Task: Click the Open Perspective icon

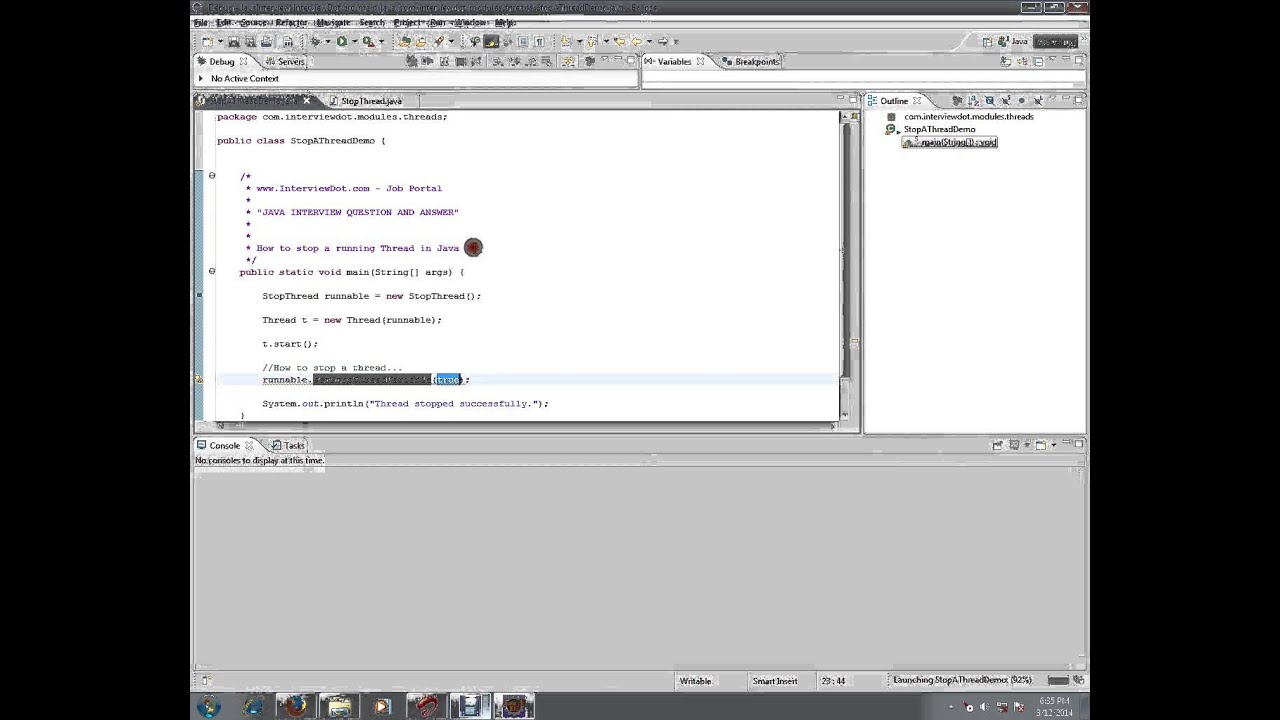Action: (x=988, y=42)
